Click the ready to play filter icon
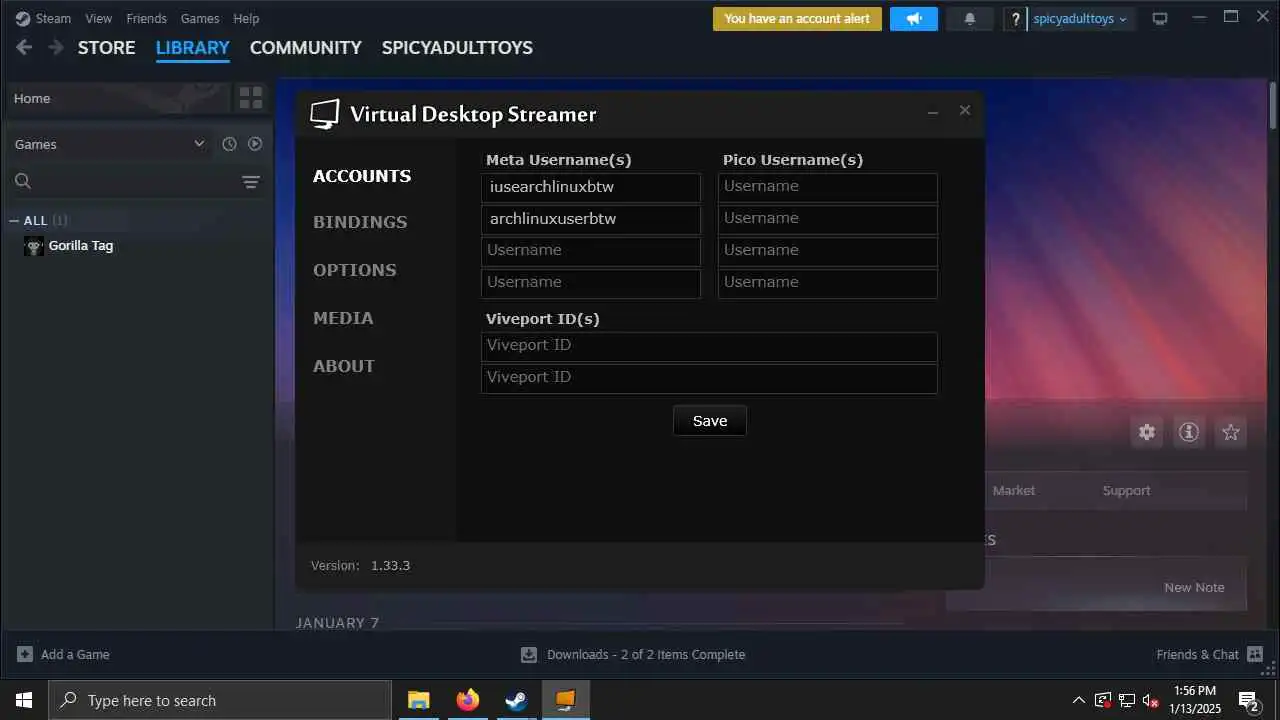Screen dimensions: 1280x720 click(x=255, y=144)
